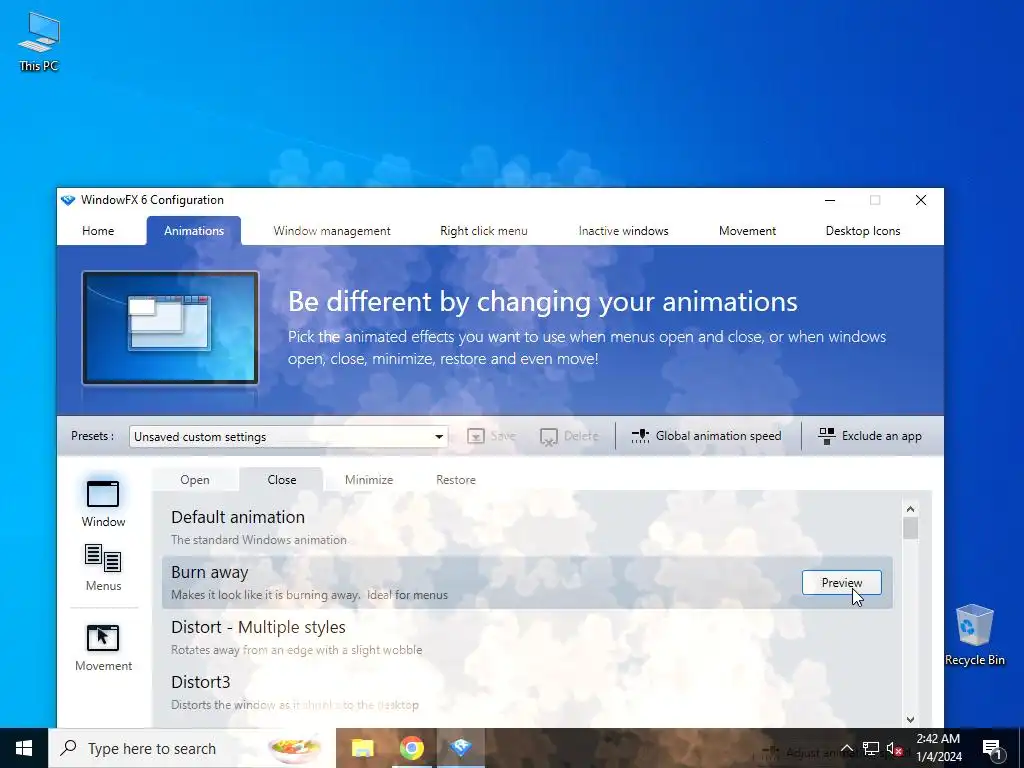Click the Global animation speed button label
This screenshot has width=1024, height=768.
[x=718, y=436]
